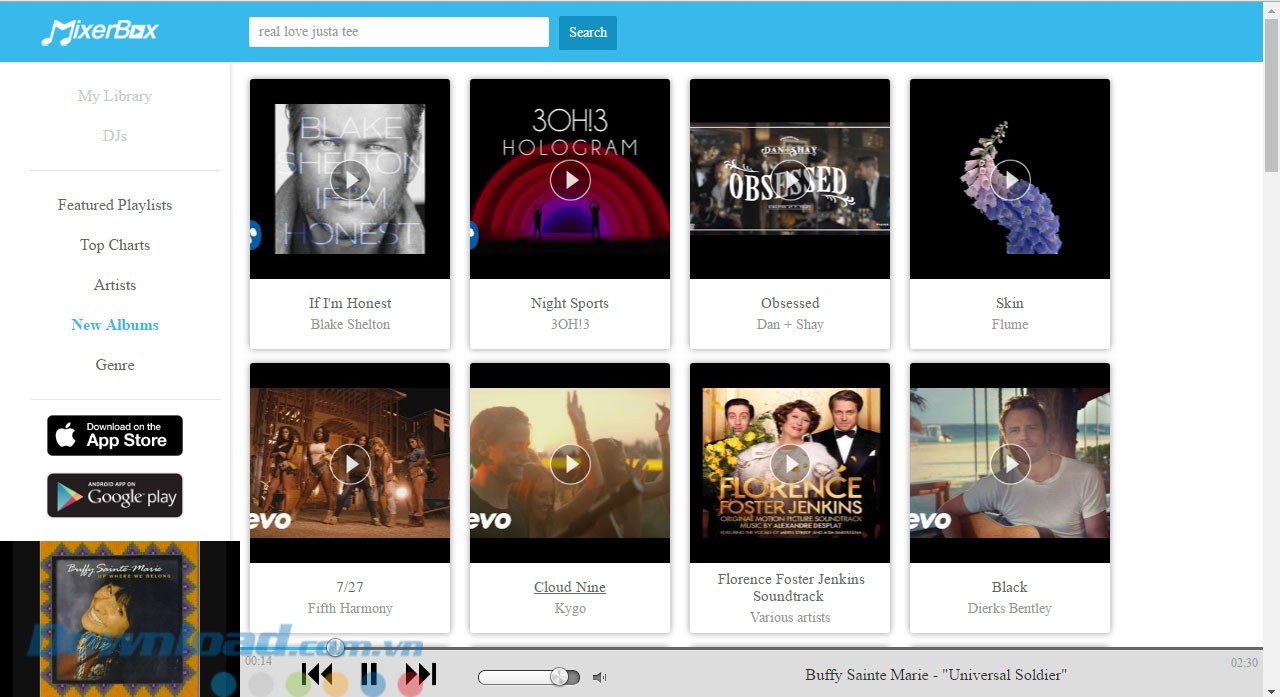Mute audio with the speaker icon
This screenshot has width=1280, height=697.
[x=599, y=678]
